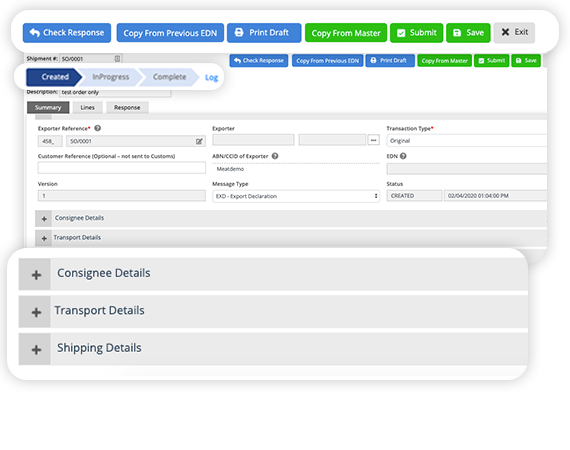Click small Submit button in form toolbar
Screen dimensions: 570x450
coord(491,61)
